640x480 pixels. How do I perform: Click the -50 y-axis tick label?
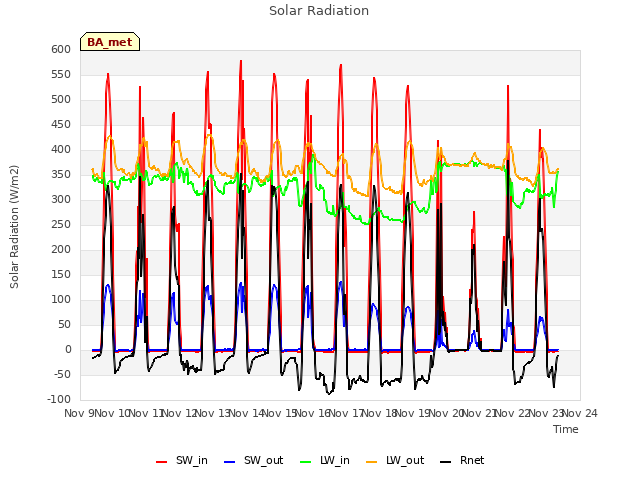tap(62, 374)
